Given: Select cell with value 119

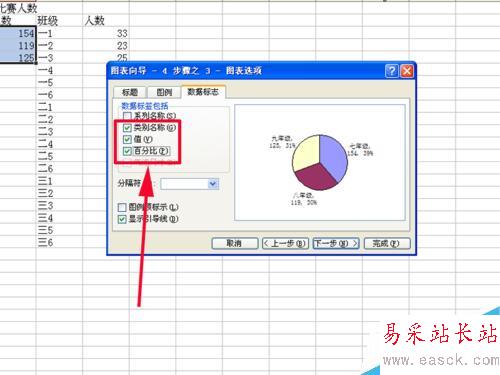Looking at the screenshot, I should (x=18, y=46).
